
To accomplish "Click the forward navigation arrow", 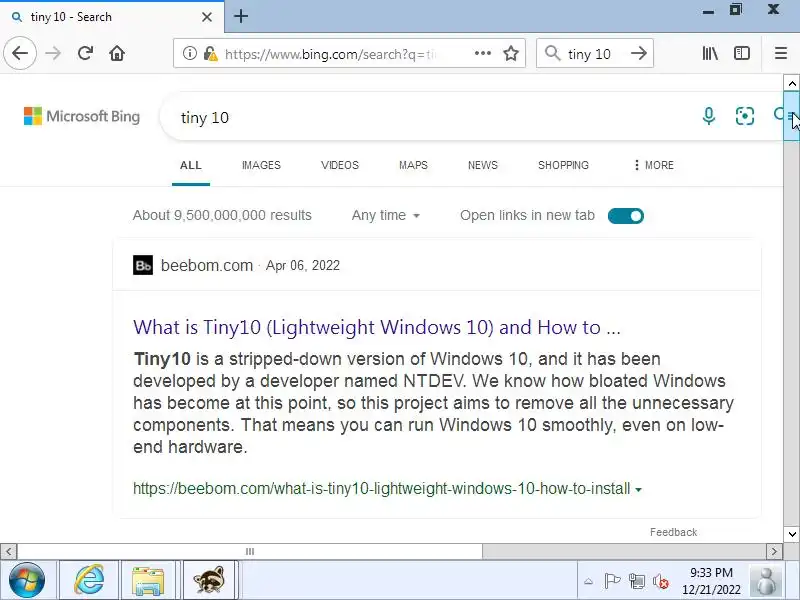I will [x=53, y=53].
